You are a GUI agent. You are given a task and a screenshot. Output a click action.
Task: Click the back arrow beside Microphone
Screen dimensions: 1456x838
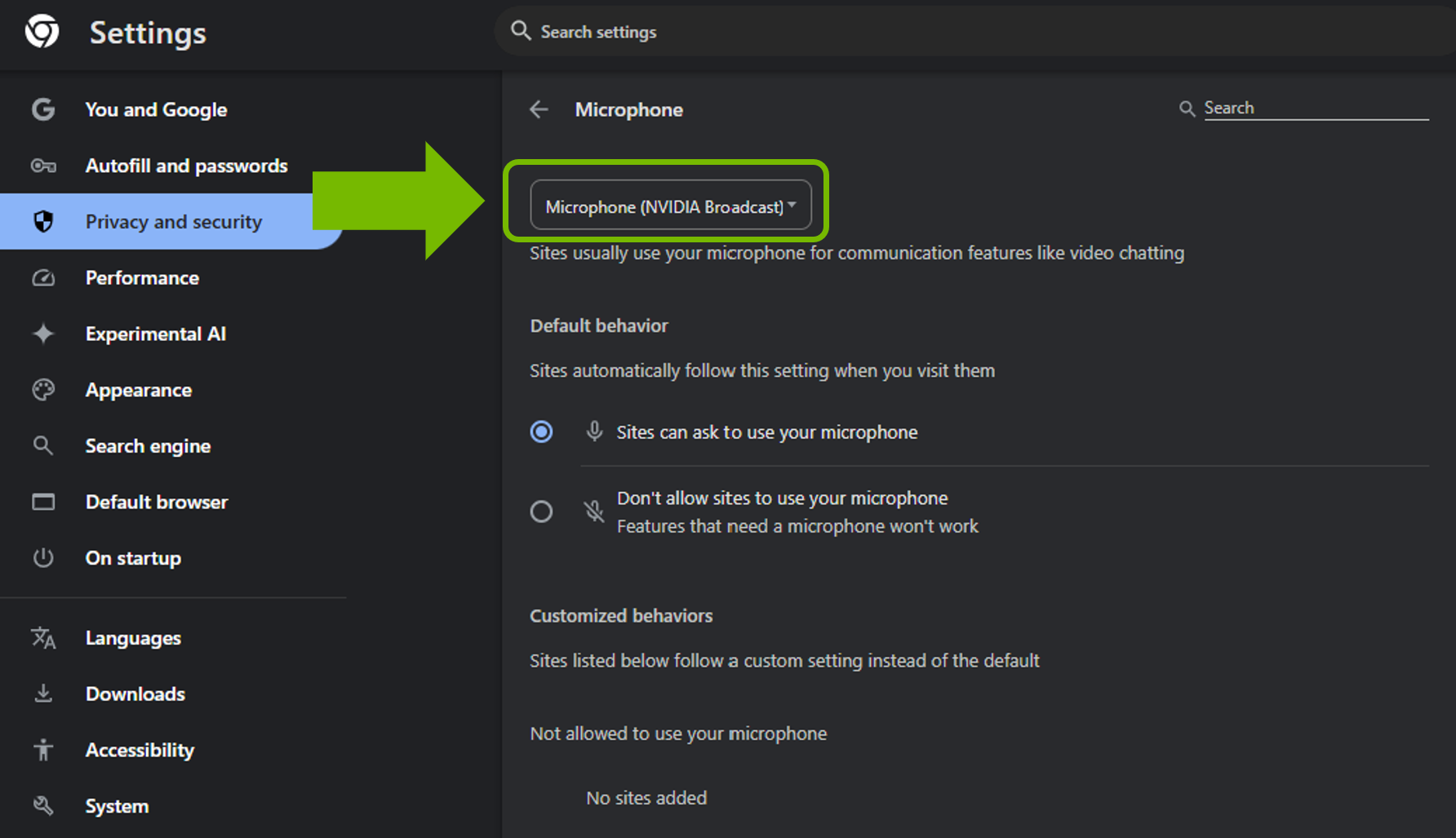click(x=539, y=109)
